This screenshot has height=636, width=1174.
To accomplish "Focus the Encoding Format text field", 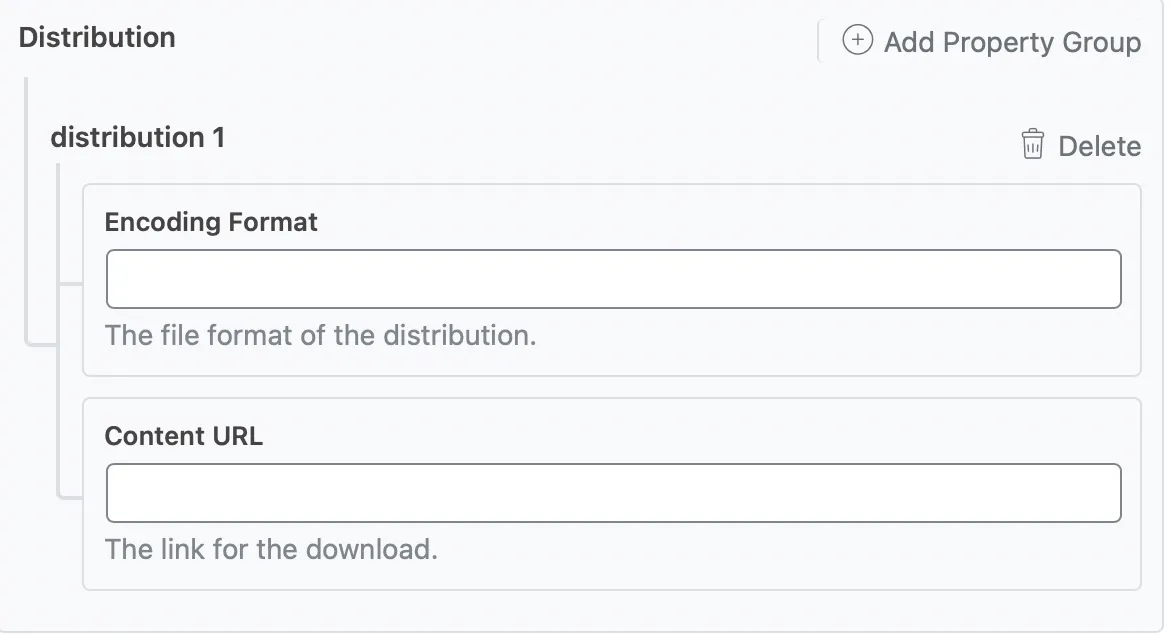I will click(613, 279).
